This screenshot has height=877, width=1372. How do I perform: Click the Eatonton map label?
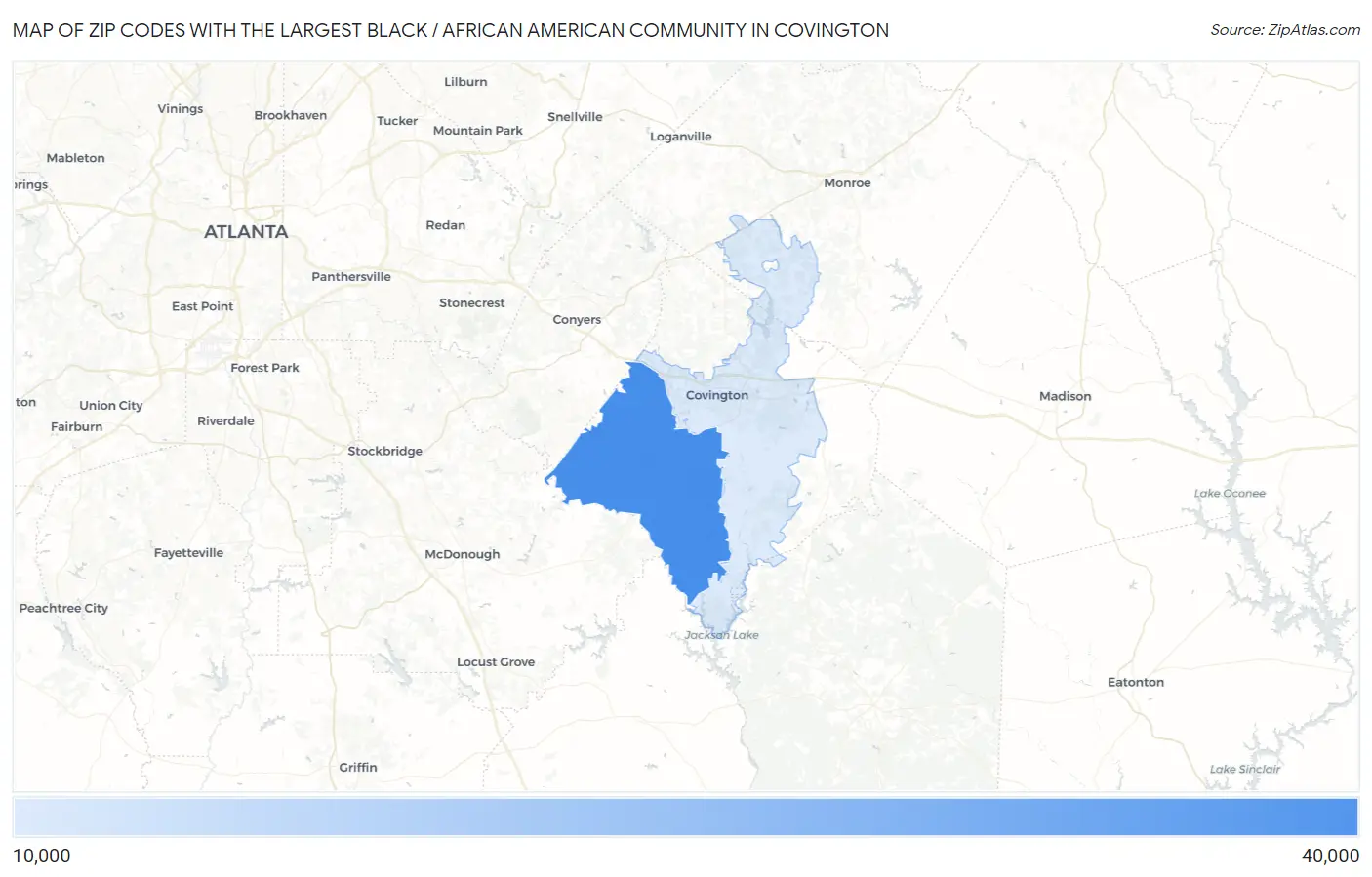[x=1136, y=683]
